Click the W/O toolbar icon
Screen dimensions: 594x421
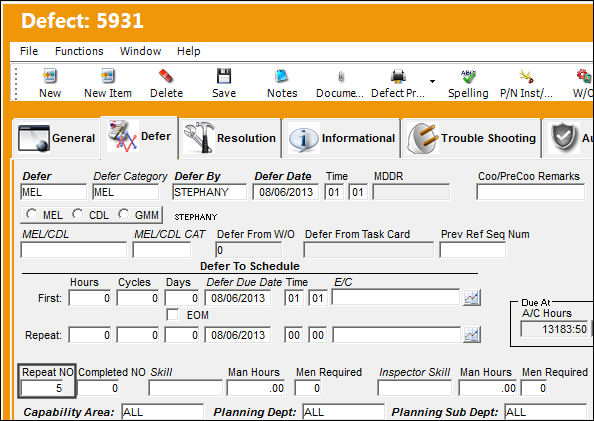pyautogui.click(x=584, y=76)
